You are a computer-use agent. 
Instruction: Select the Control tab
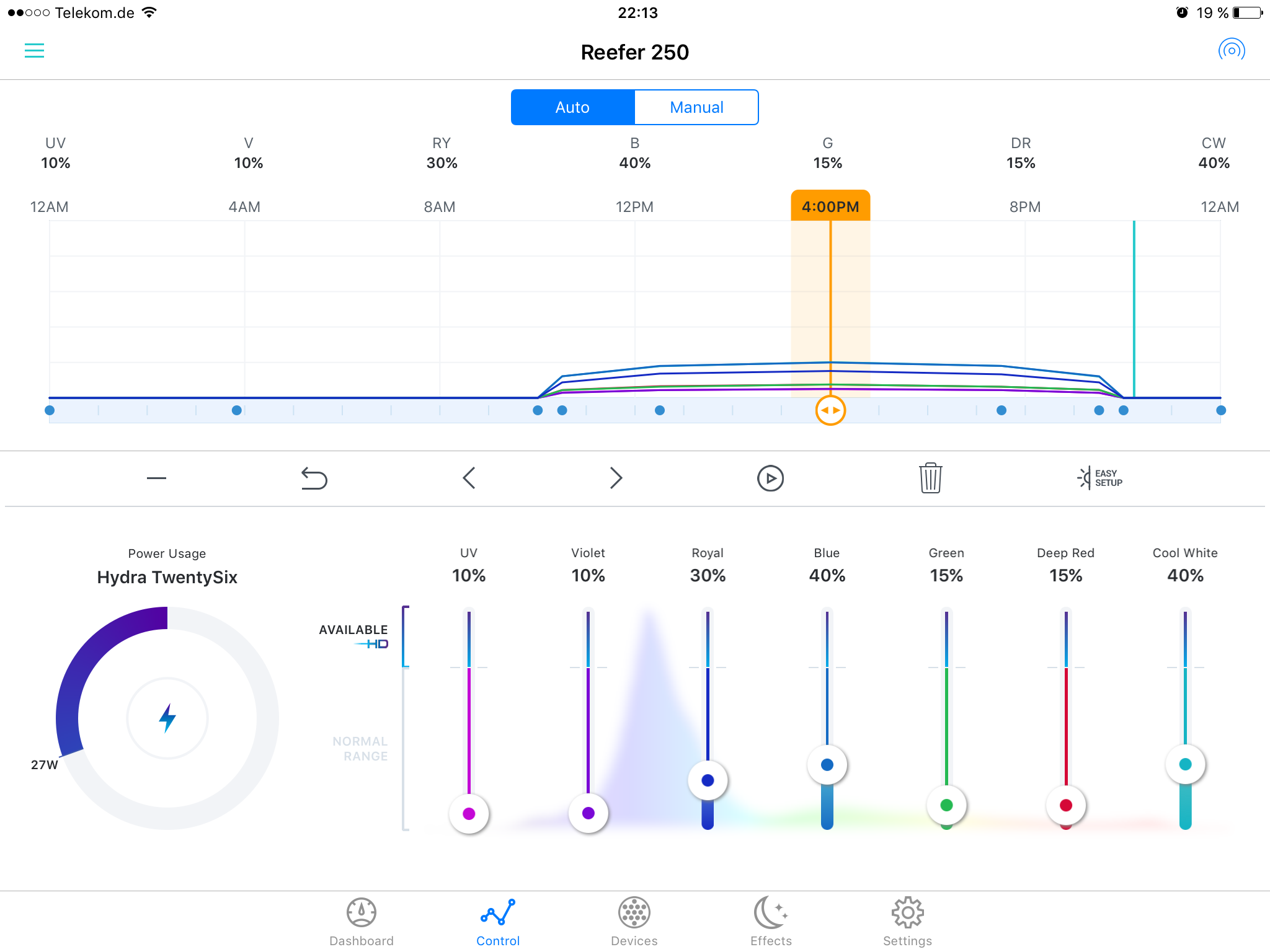coord(498,922)
